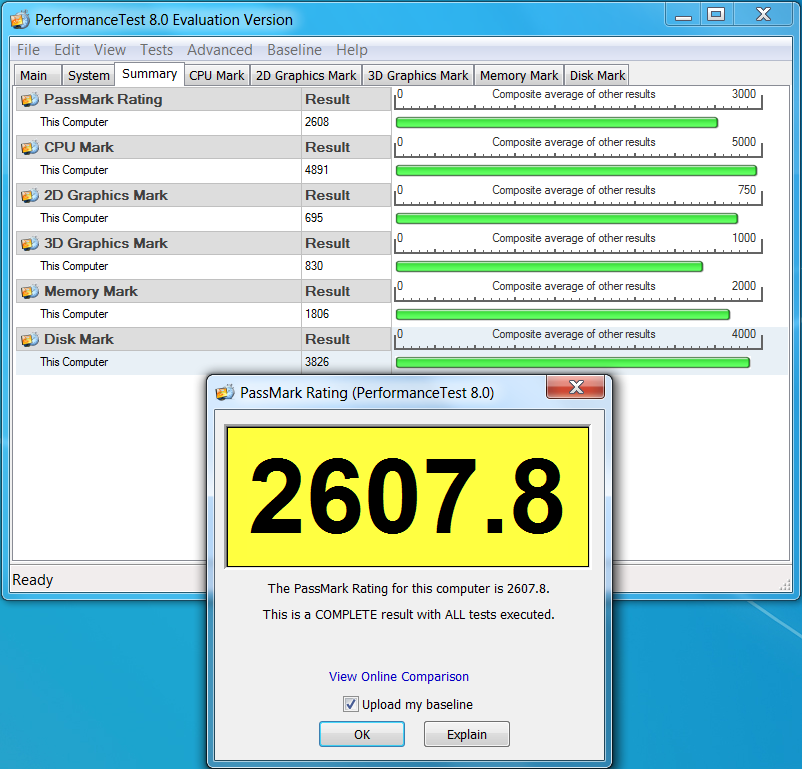802x769 pixels.
Task: Click This Computer under Memory Mark
Action: pos(74,314)
